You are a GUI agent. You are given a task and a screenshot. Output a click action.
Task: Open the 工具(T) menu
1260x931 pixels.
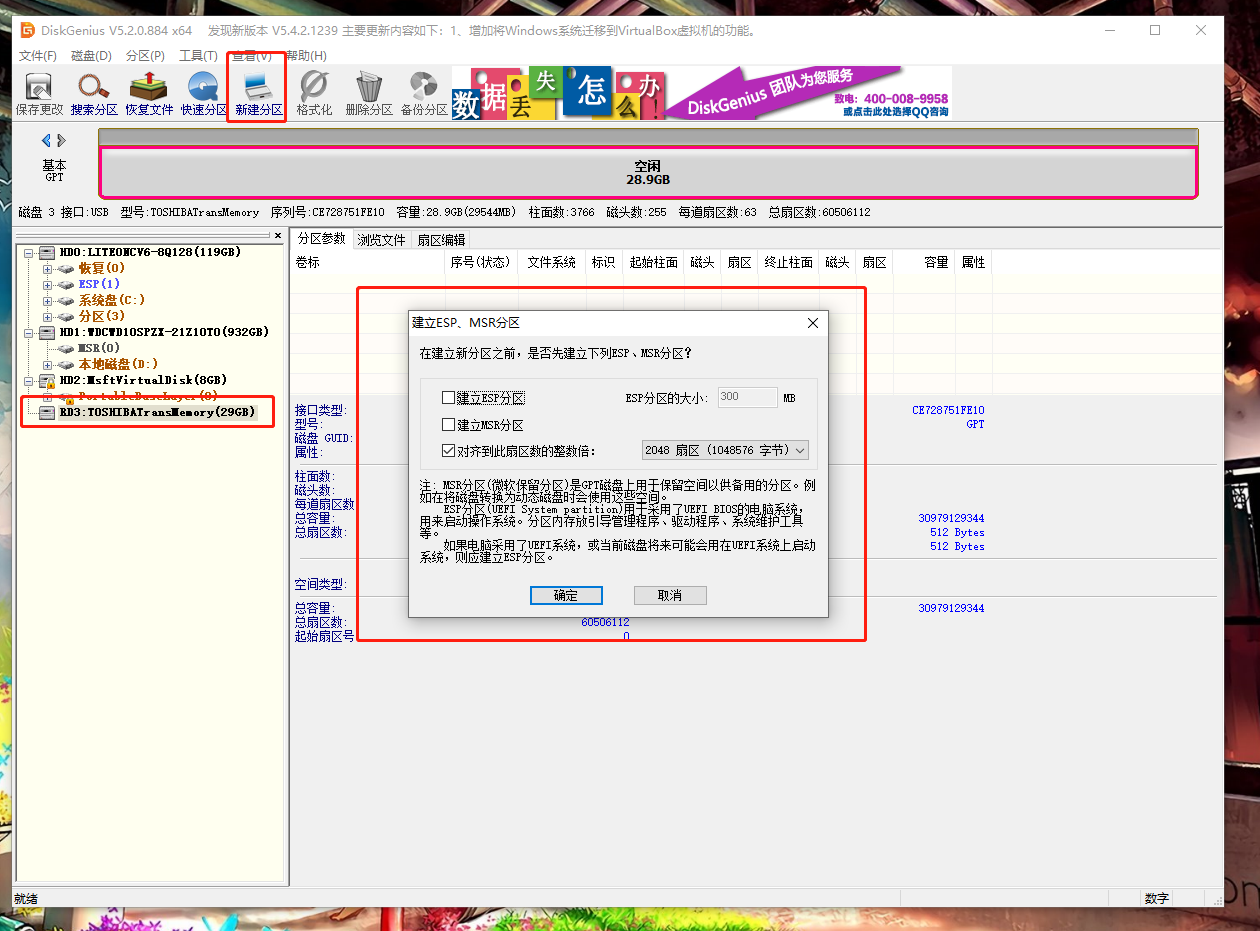coord(198,56)
